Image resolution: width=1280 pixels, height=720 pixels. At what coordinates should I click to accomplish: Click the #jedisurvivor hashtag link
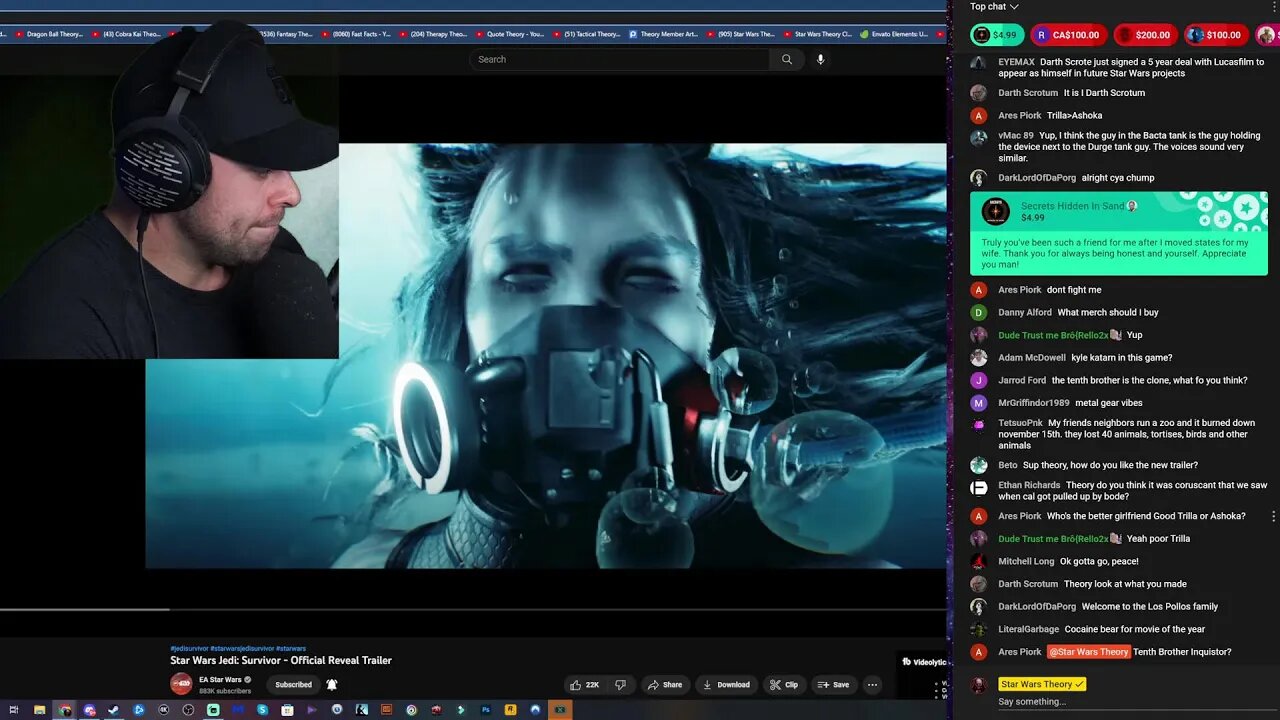(x=189, y=648)
